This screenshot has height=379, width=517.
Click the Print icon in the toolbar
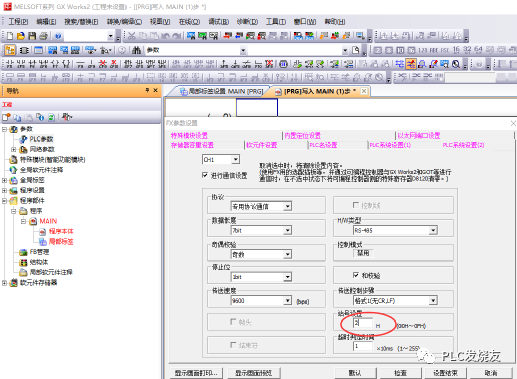(x=43, y=36)
